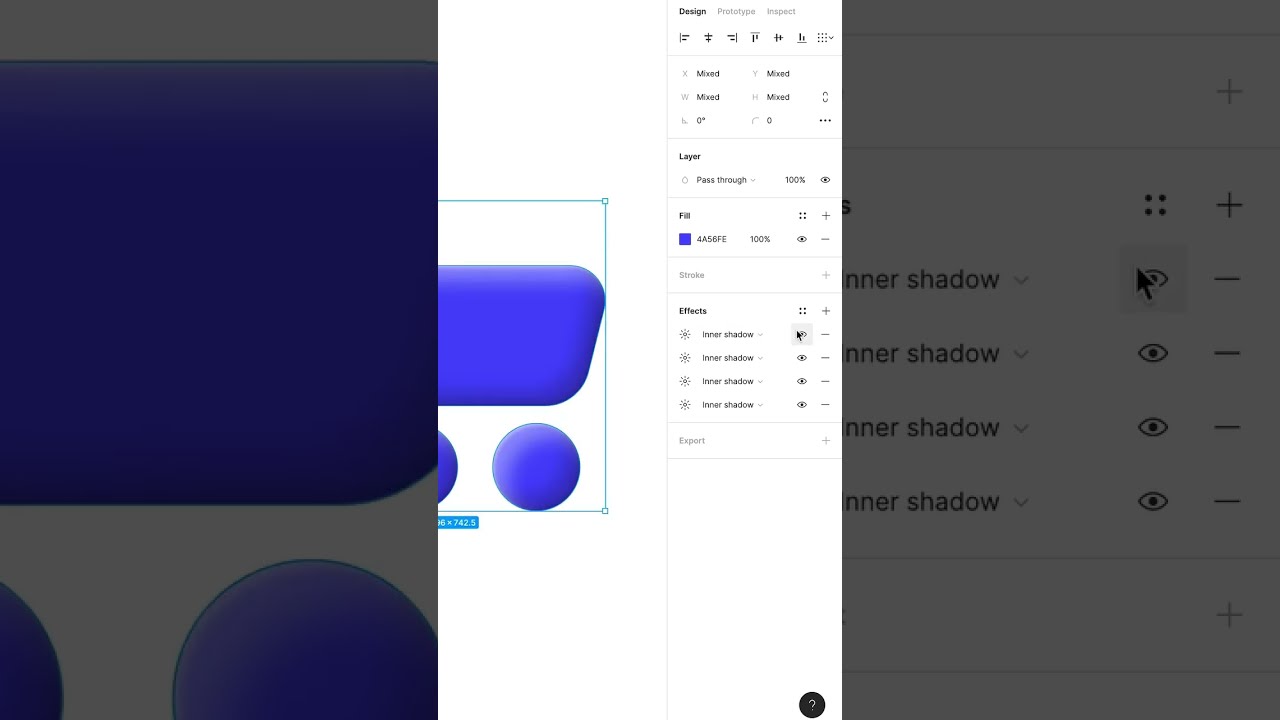Click the blue 4A56FE fill color swatch
1280x720 pixels.
[685, 239]
